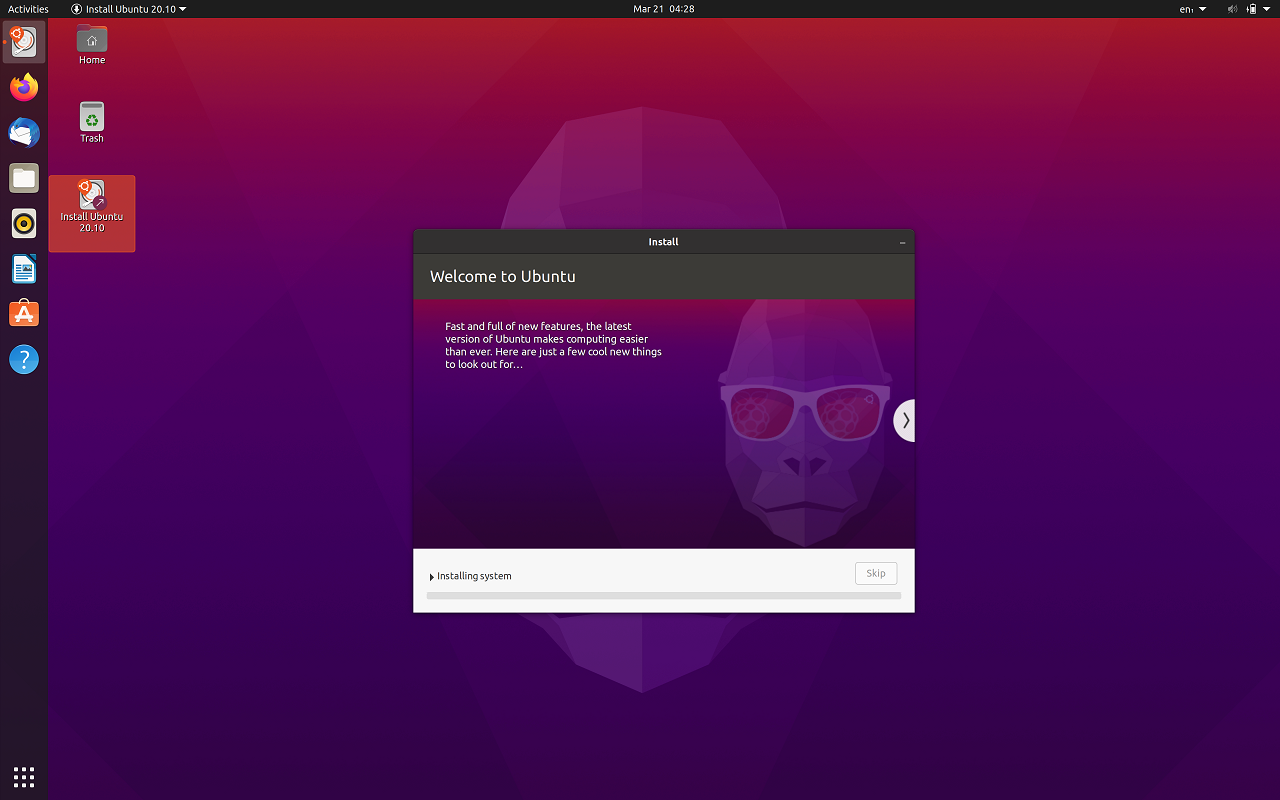Open the Activities overview
This screenshot has width=1280, height=800.
click(x=28, y=9)
